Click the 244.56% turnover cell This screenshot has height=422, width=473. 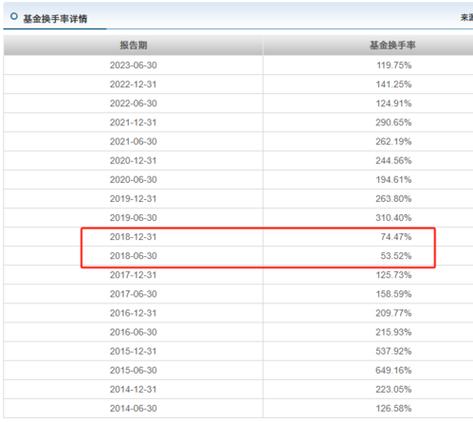(394, 160)
